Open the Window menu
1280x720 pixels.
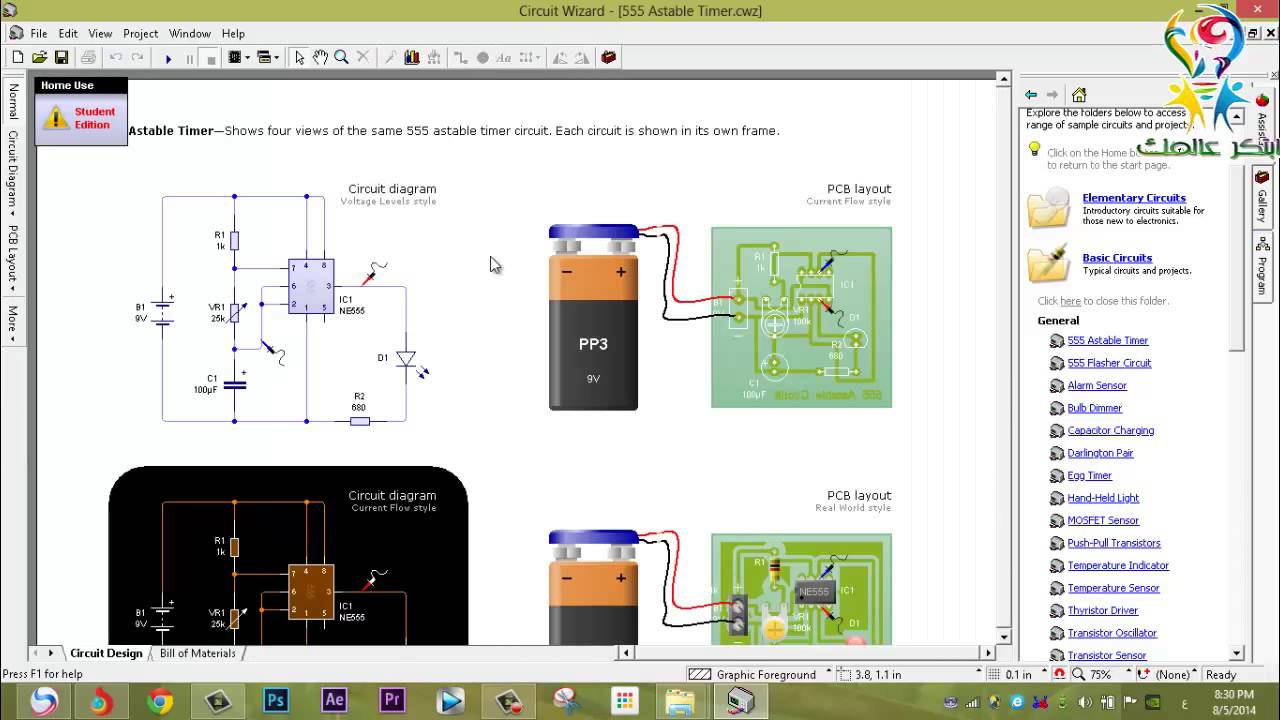pos(189,34)
